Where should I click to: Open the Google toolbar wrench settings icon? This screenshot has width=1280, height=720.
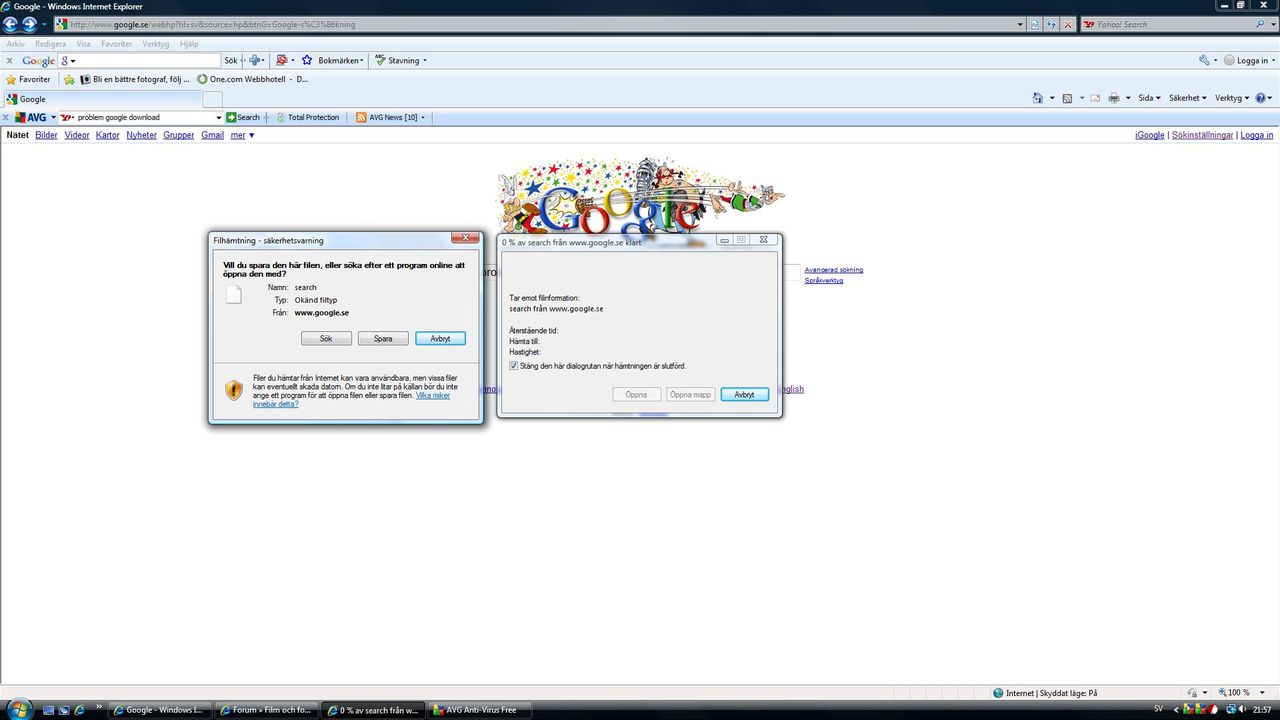pyautogui.click(x=1204, y=61)
